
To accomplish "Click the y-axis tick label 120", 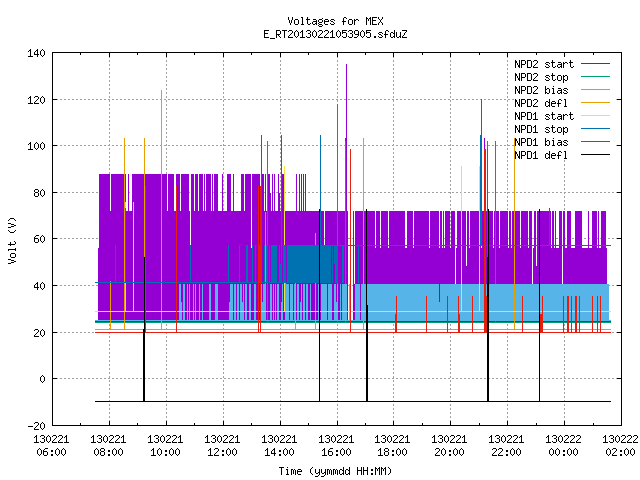I will (x=36, y=100).
